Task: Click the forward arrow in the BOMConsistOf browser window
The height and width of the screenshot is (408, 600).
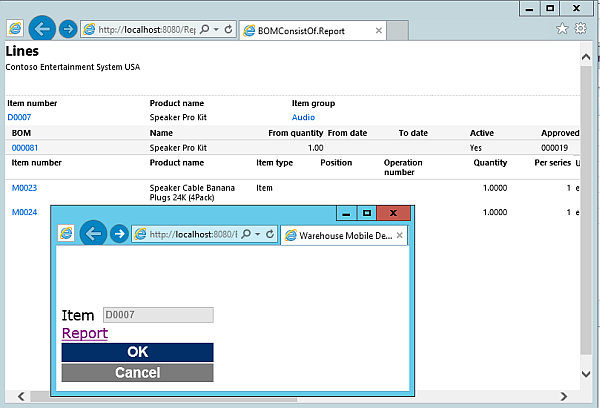Action: [x=68, y=30]
